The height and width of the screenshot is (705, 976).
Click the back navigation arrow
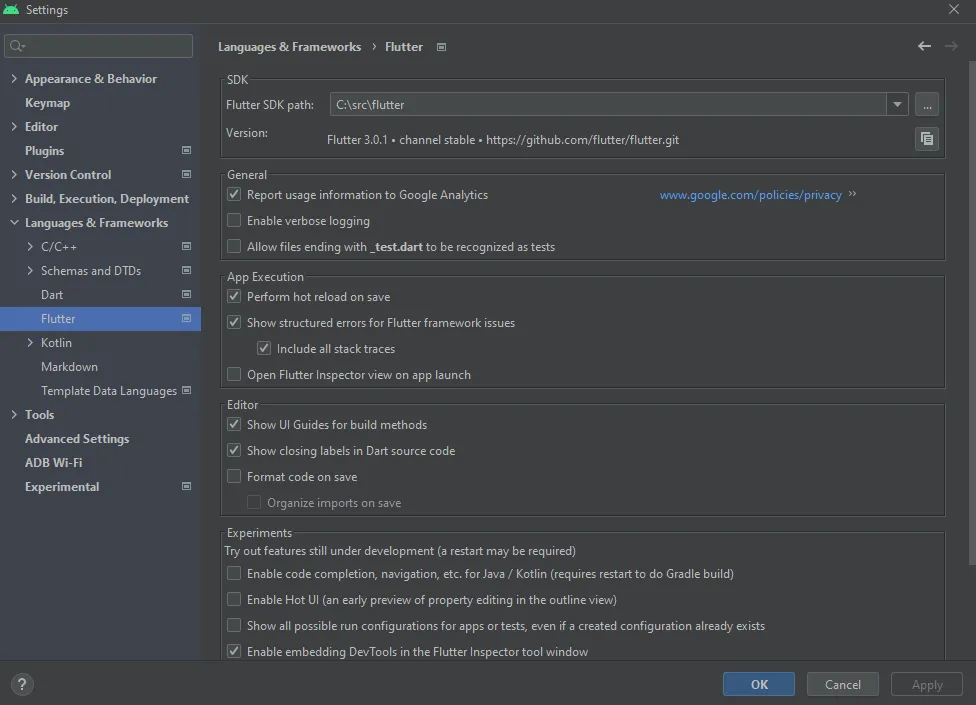point(924,46)
